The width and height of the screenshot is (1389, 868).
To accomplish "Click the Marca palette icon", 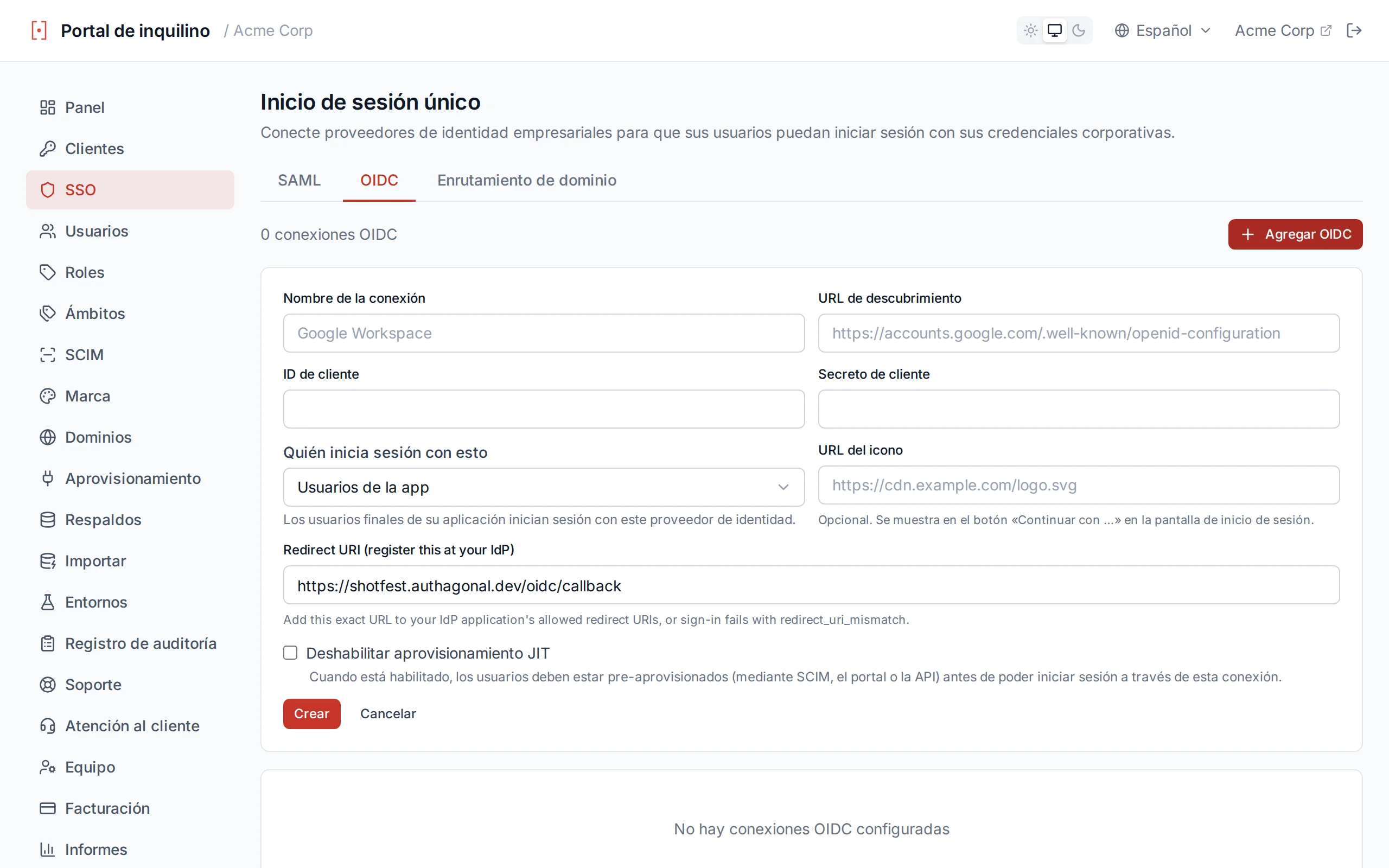I will click(x=48, y=396).
